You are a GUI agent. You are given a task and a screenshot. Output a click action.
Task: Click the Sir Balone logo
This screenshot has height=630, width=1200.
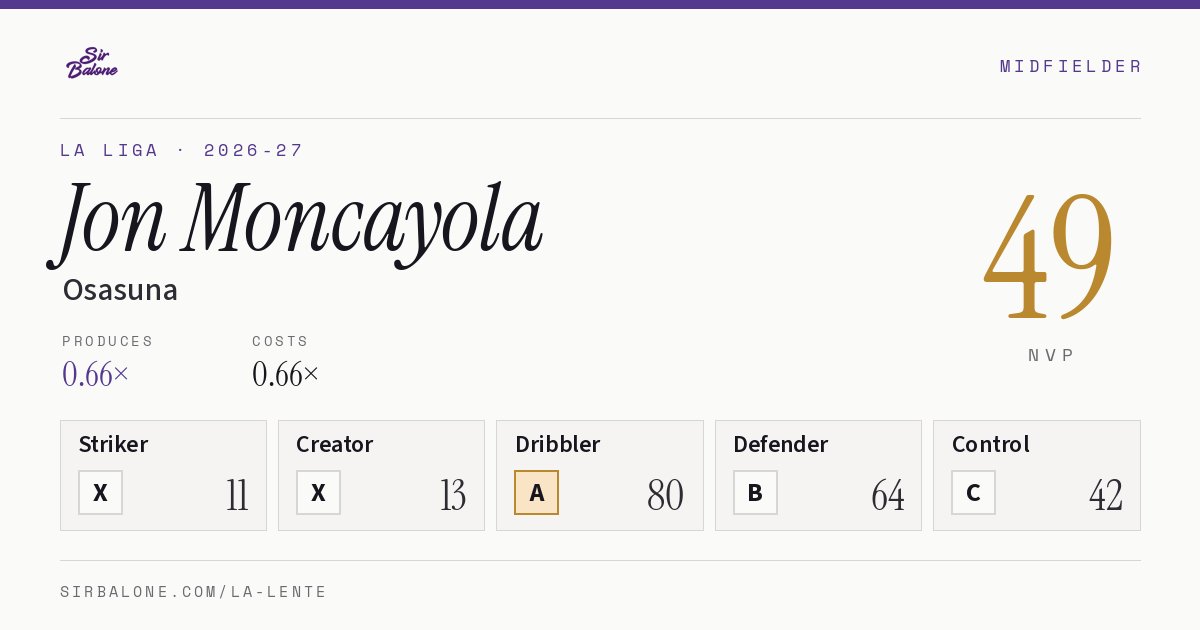[x=92, y=63]
